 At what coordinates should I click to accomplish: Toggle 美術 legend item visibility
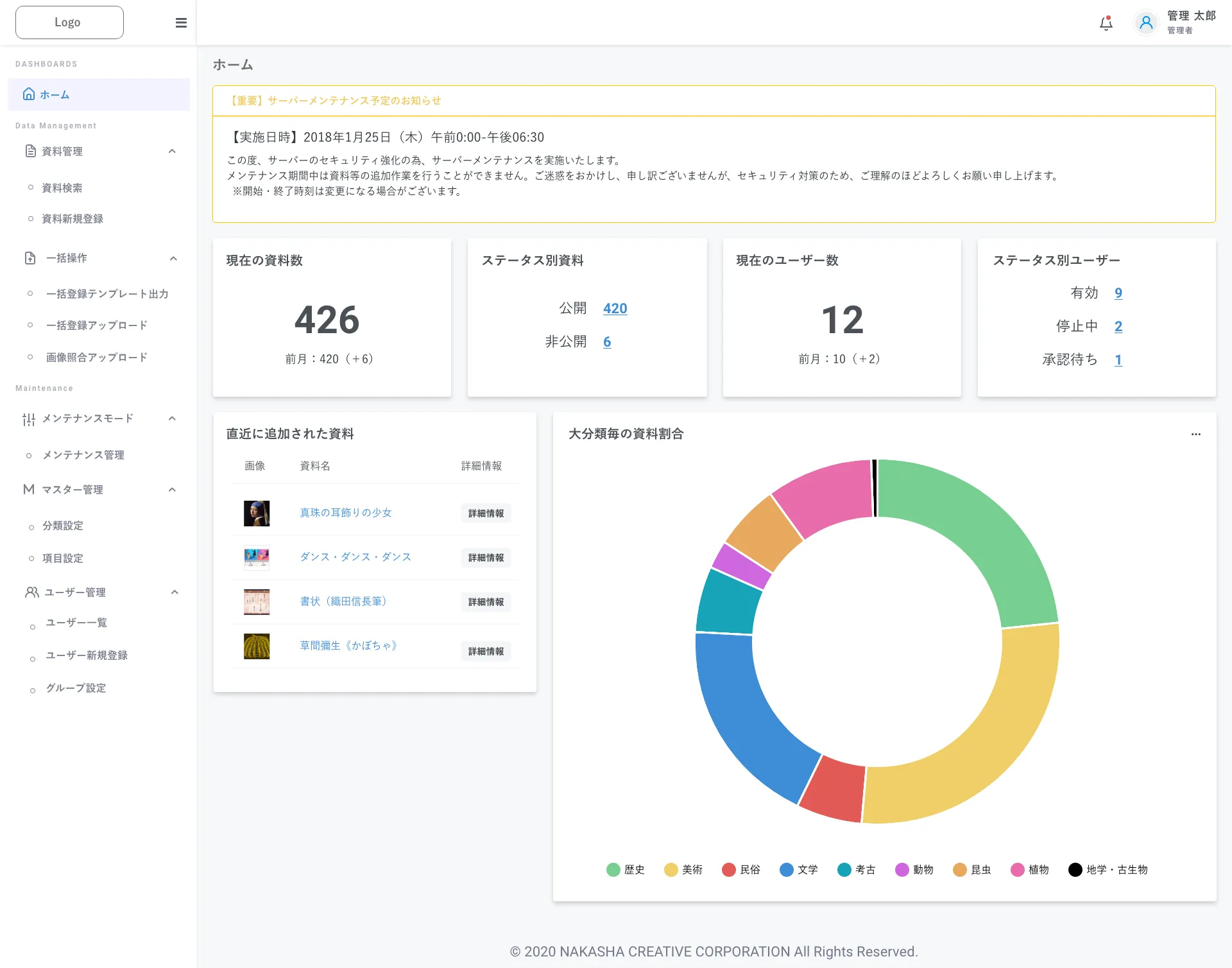(683, 870)
